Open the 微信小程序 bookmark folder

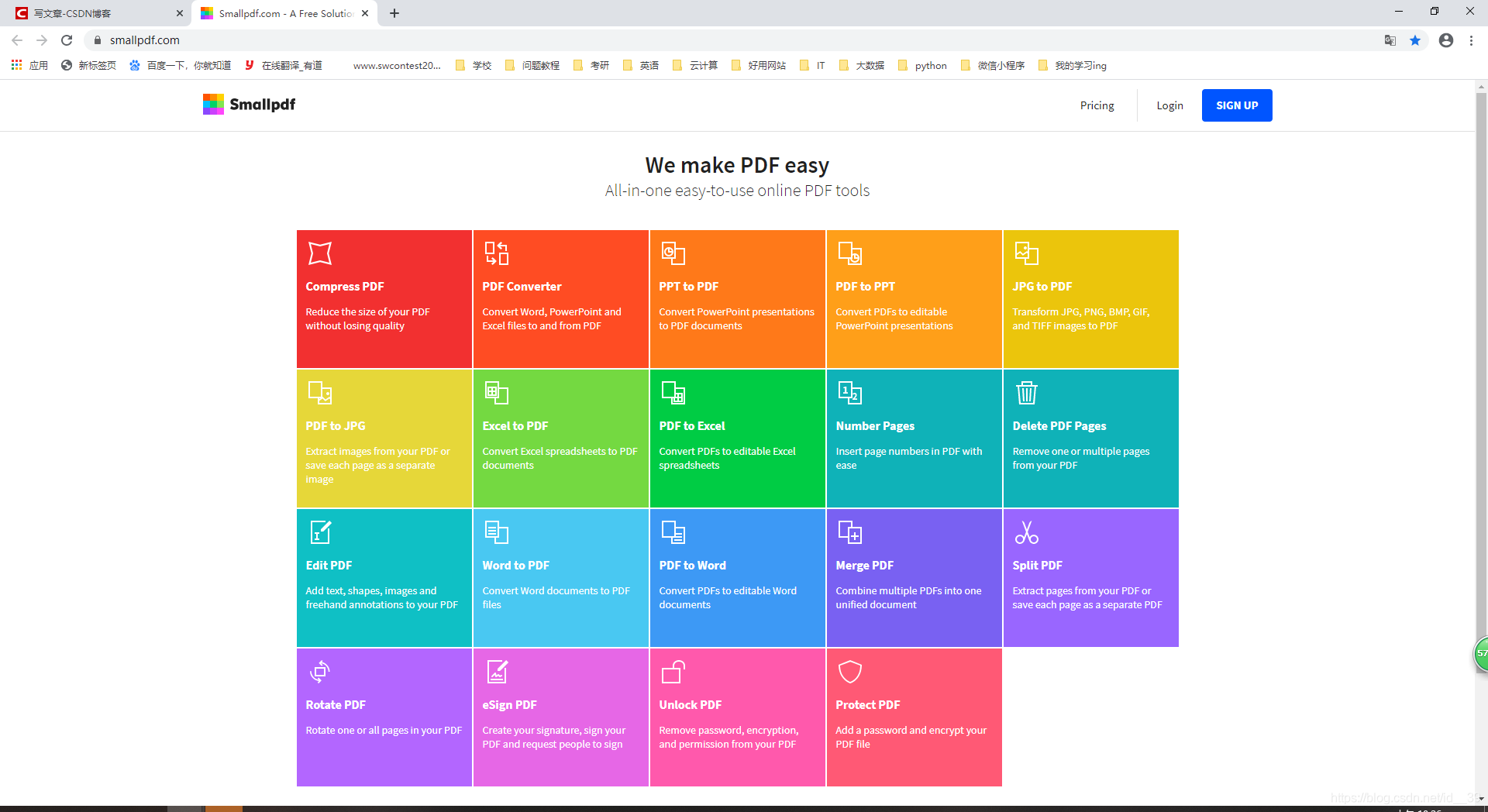pyautogui.click(x=993, y=66)
